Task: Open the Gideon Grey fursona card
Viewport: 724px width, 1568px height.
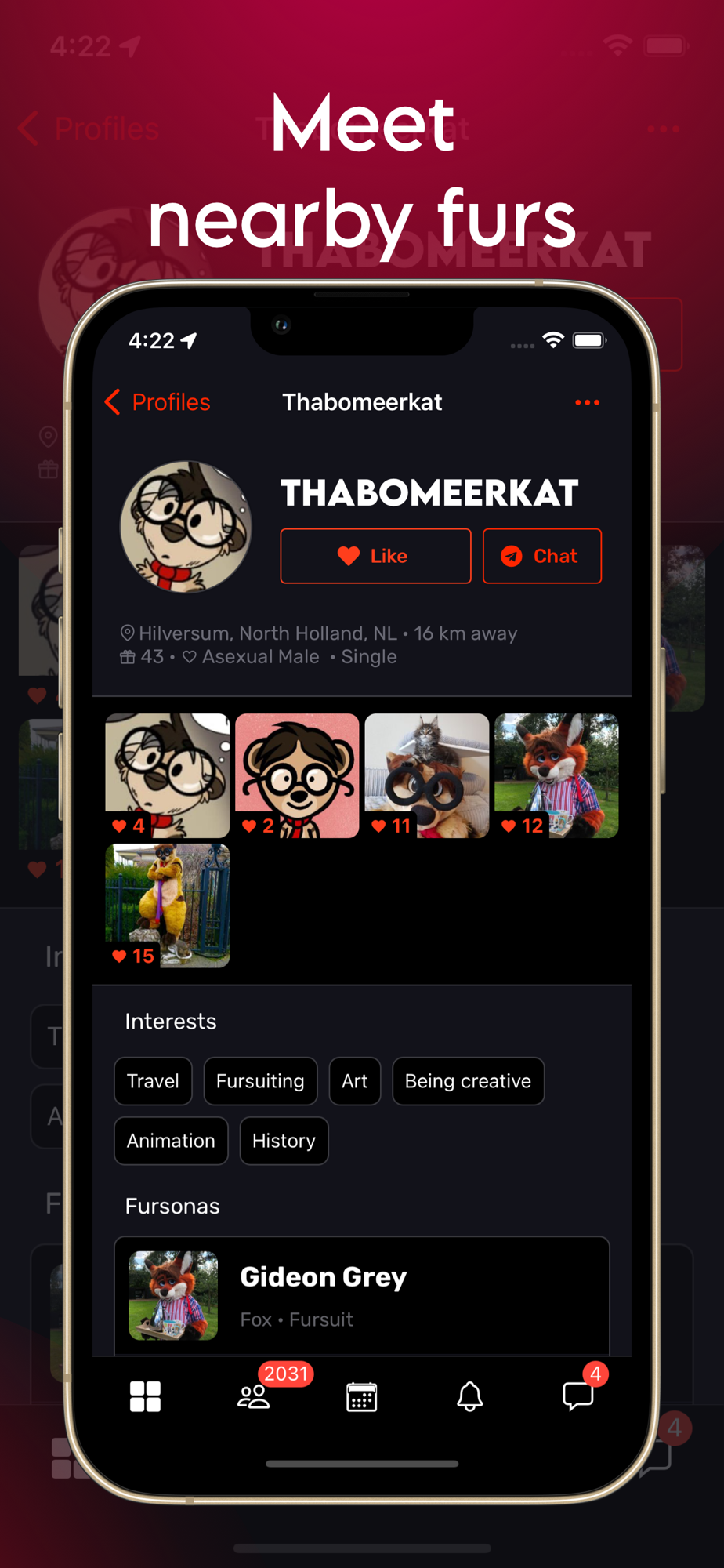Action: click(x=362, y=1296)
